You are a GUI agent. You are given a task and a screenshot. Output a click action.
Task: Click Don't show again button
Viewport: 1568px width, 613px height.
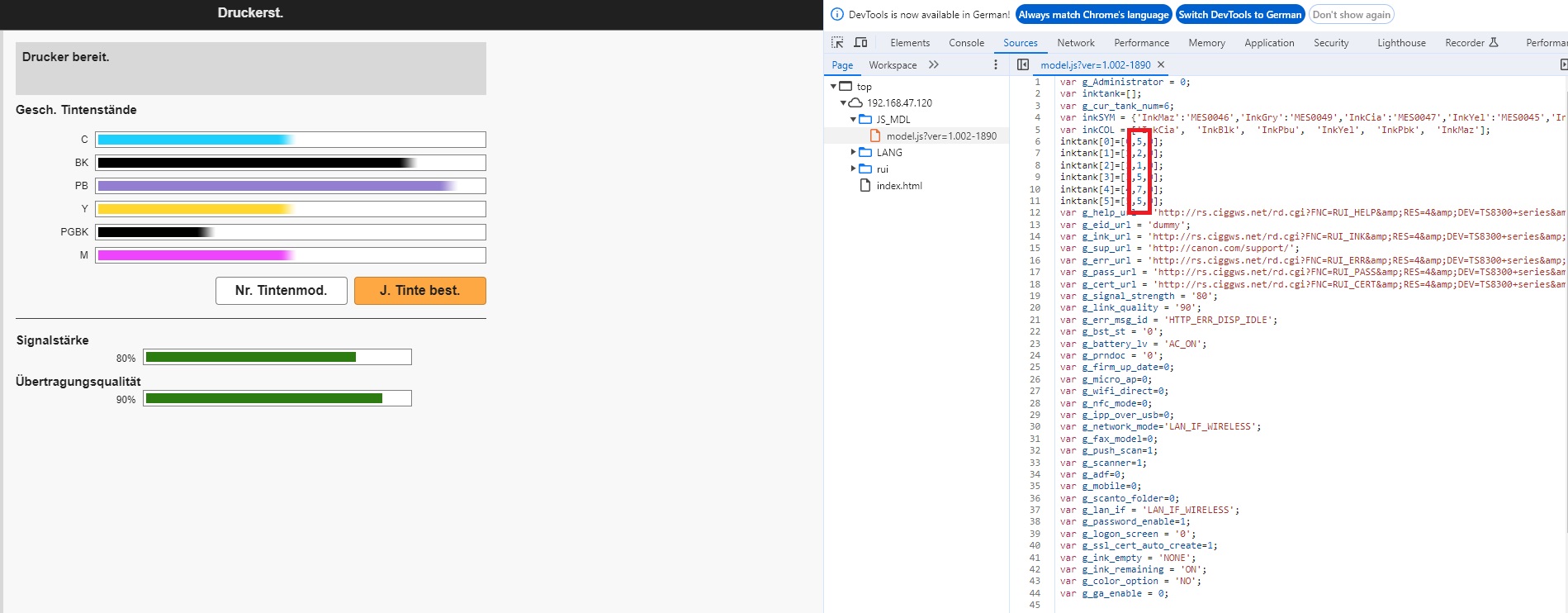coord(1351,14)
